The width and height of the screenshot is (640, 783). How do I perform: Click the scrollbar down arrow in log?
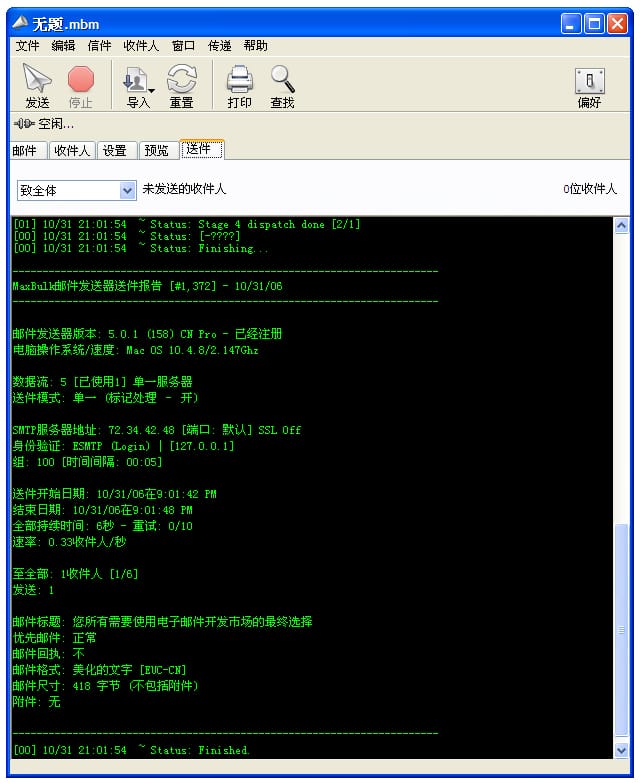(621, 750)
